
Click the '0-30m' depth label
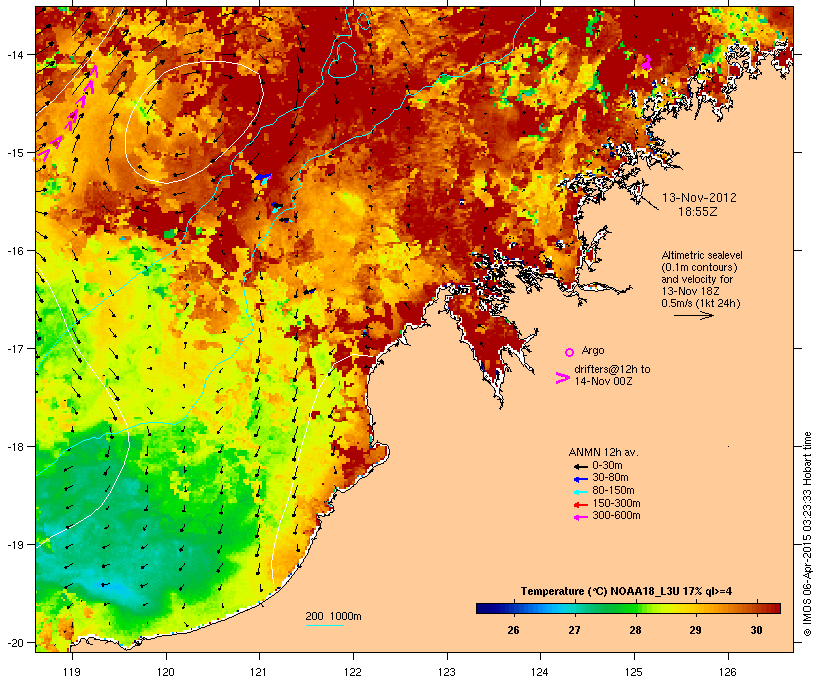coord(607,466)
